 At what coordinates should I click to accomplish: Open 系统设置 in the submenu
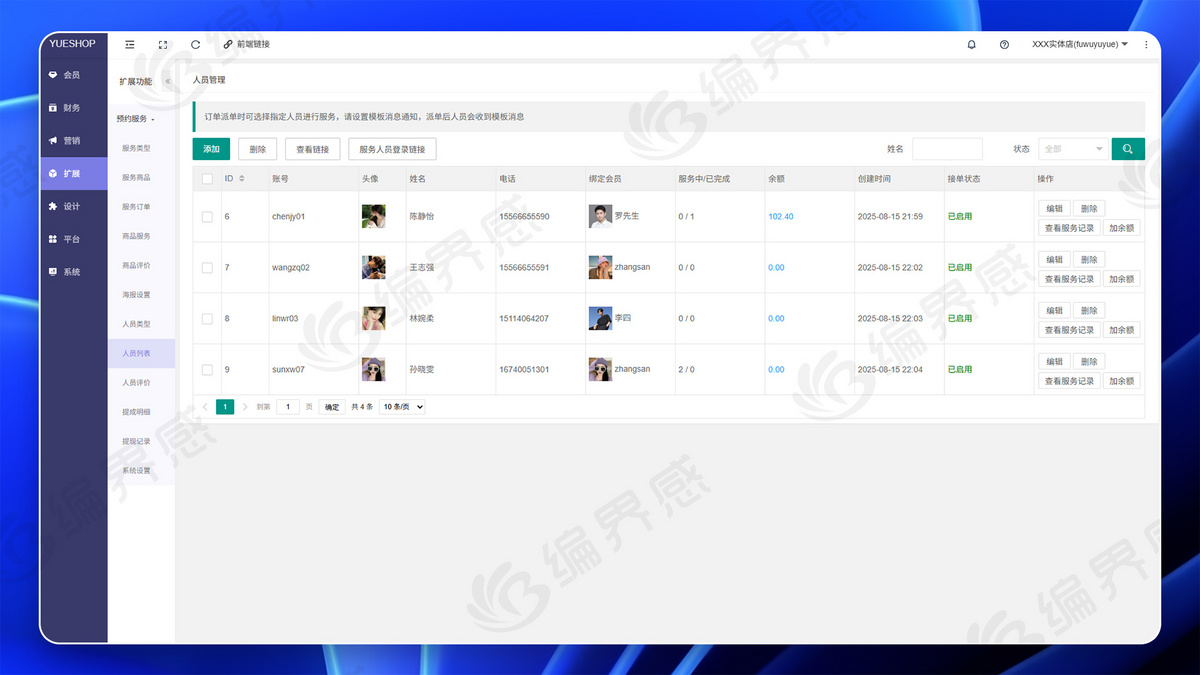(136, 470)
